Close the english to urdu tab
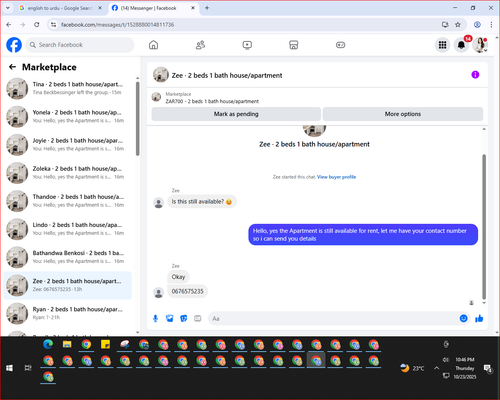500x400 pixels. coord(100,8)
